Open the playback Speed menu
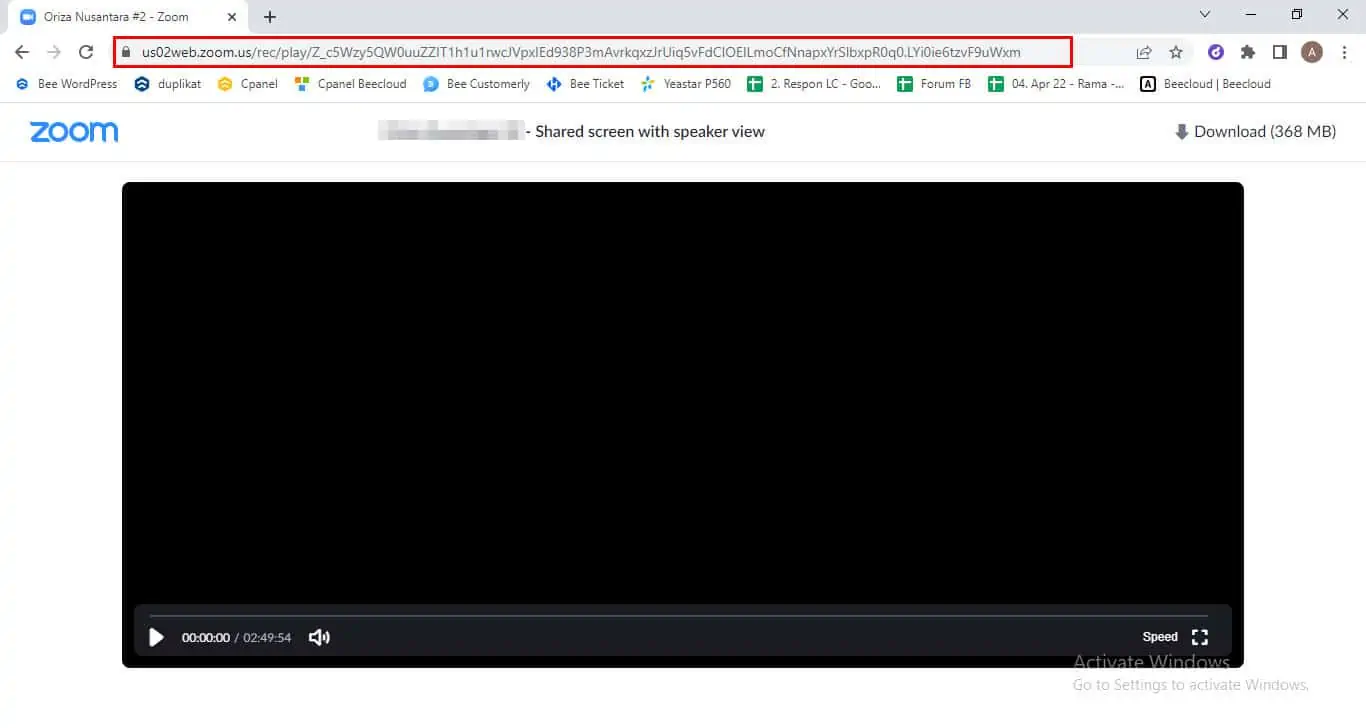1366x728 pixels. click(1160, 637)
